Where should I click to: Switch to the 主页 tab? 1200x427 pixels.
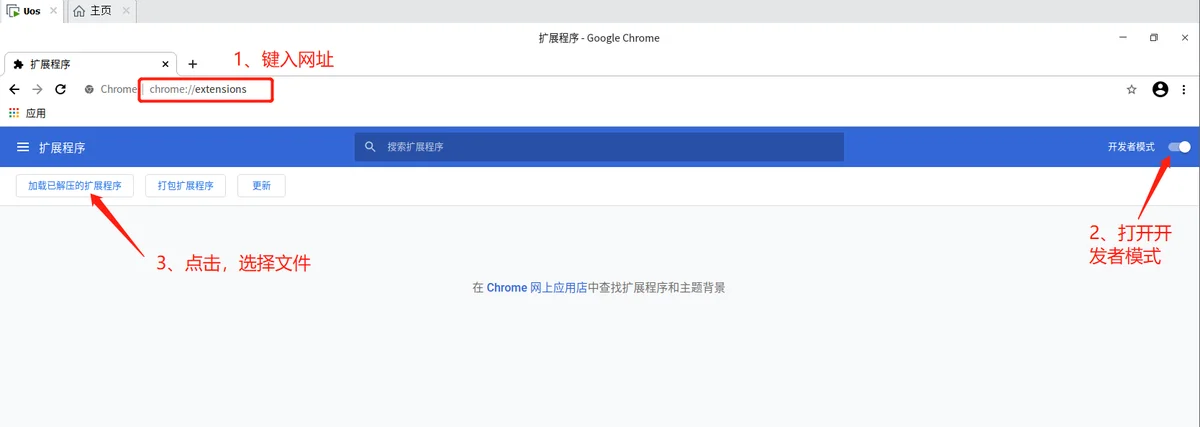pos(101,12)
